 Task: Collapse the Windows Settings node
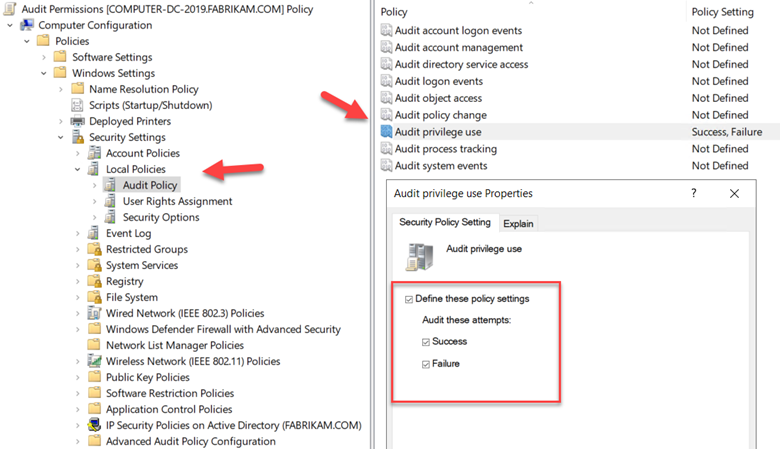44,73
